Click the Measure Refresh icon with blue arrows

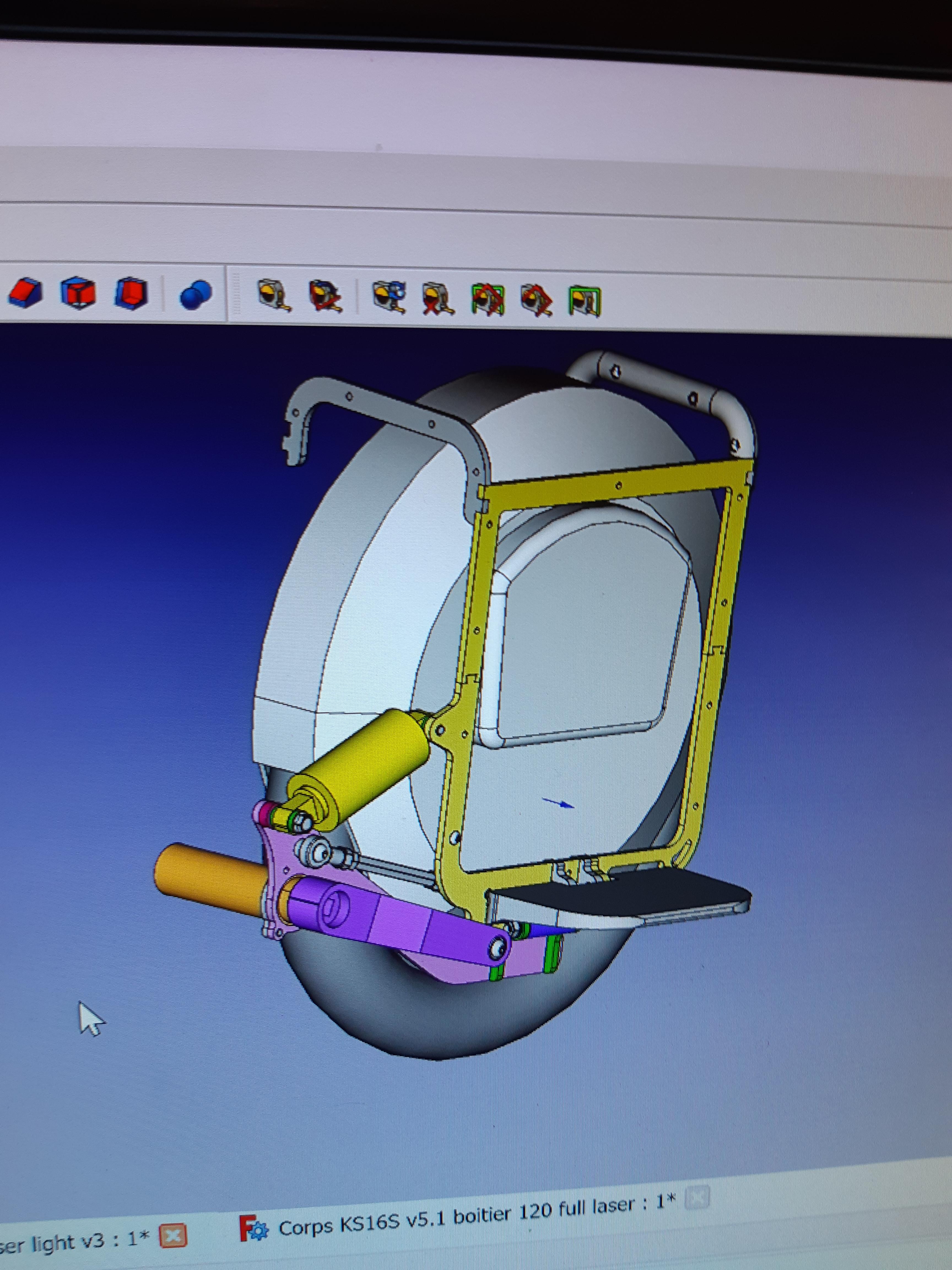click(x=388, y=297)
